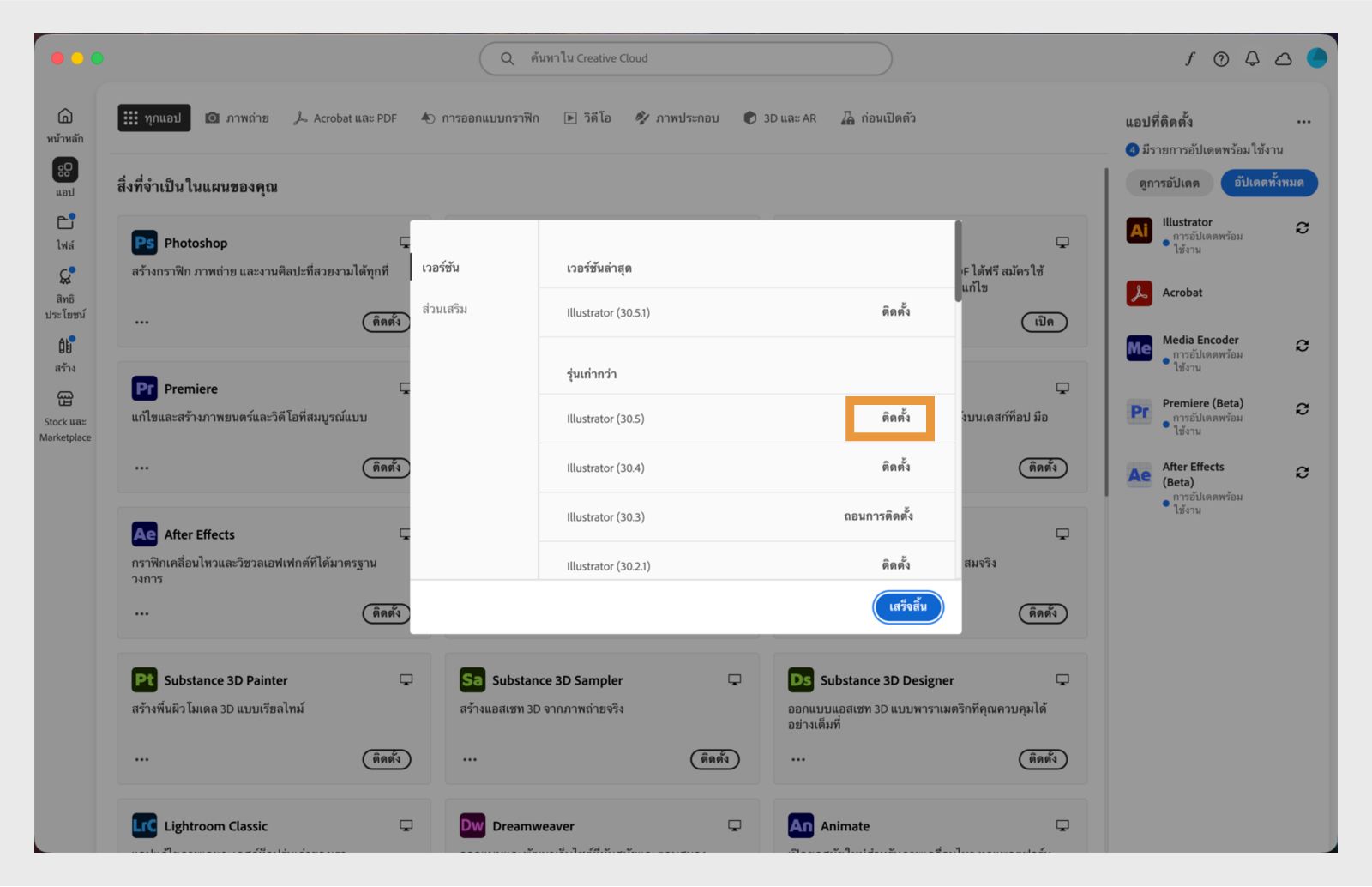Install Illustrator (30.4)
Image resolution: width=1372 pixels, height=887 pixels.
point(896,467)
